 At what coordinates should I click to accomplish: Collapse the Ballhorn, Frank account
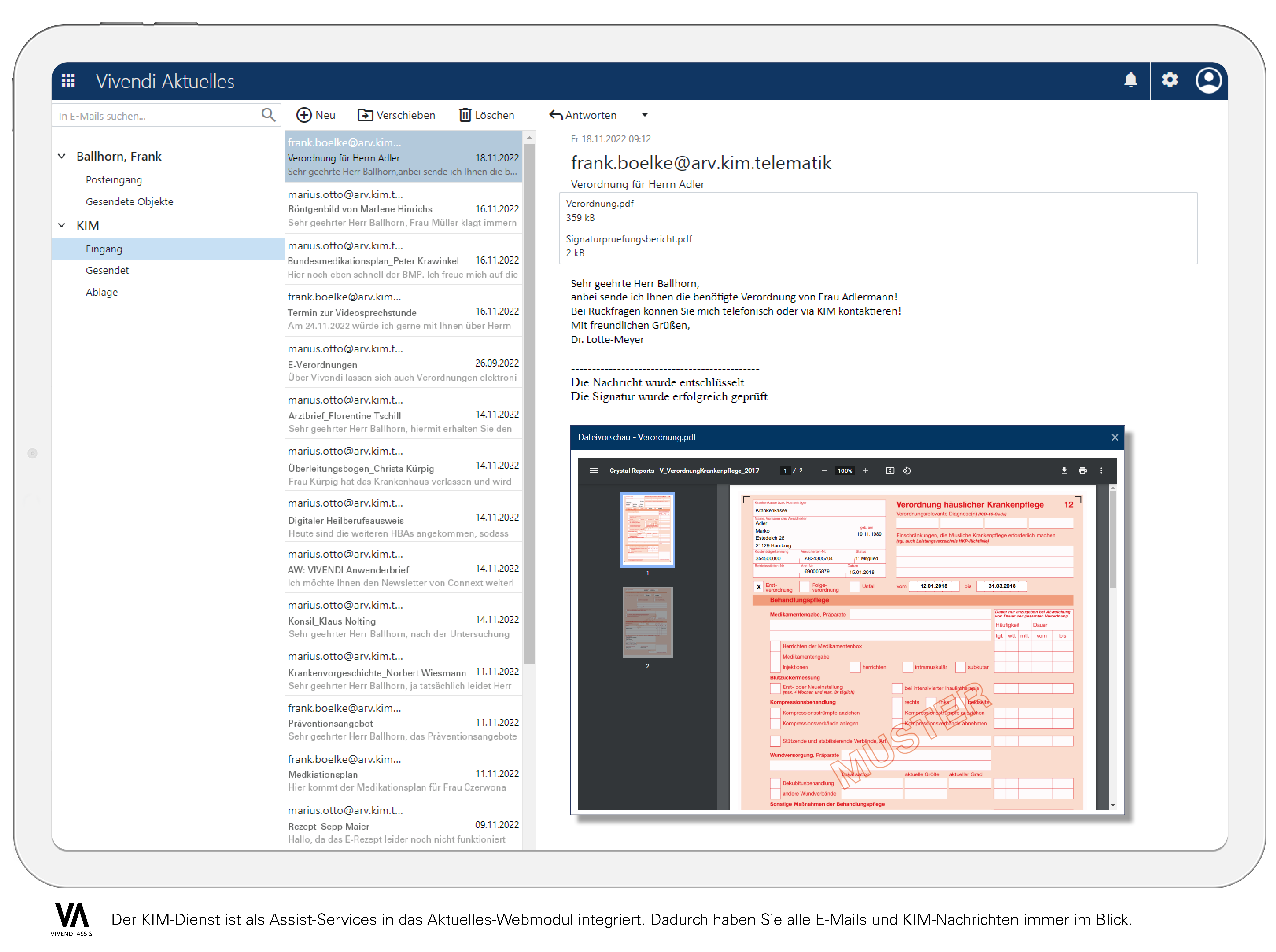(62, 156)
